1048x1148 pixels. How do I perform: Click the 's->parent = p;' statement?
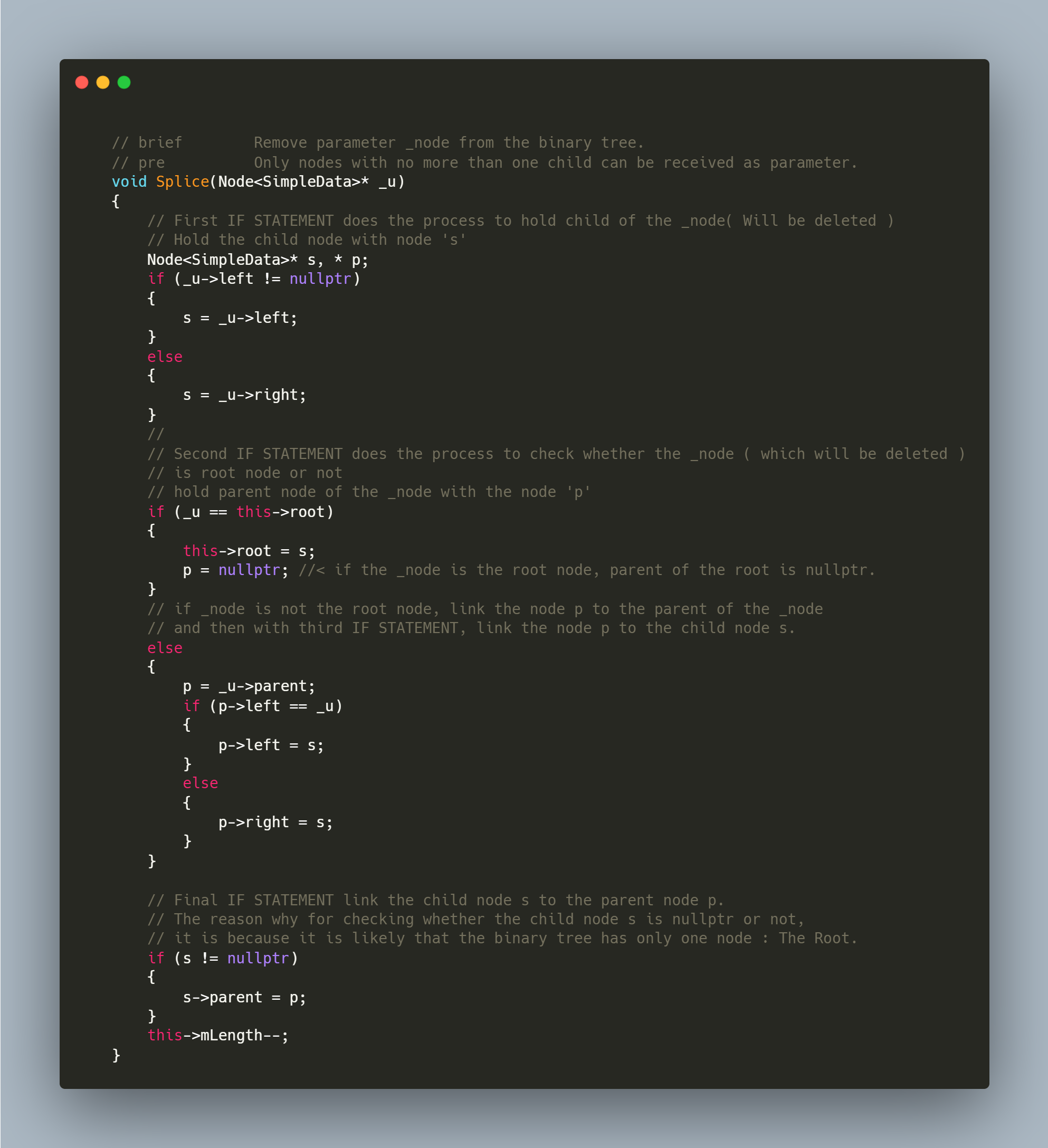pyautogui.click(x=244, y=997)
